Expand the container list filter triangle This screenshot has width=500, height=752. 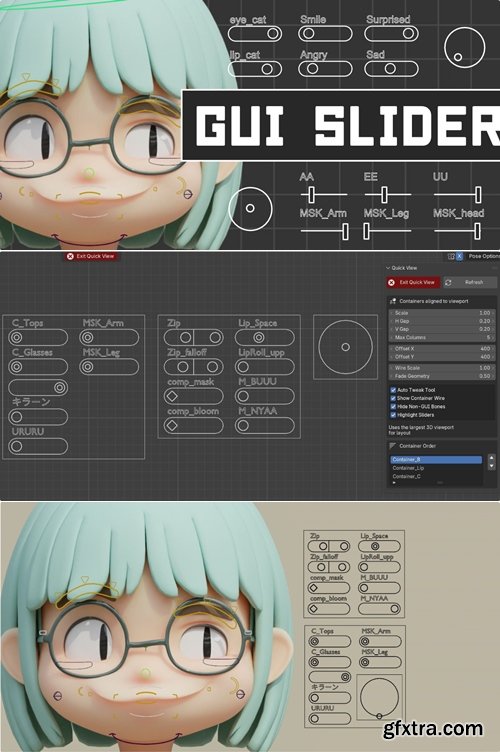point(394,483)
